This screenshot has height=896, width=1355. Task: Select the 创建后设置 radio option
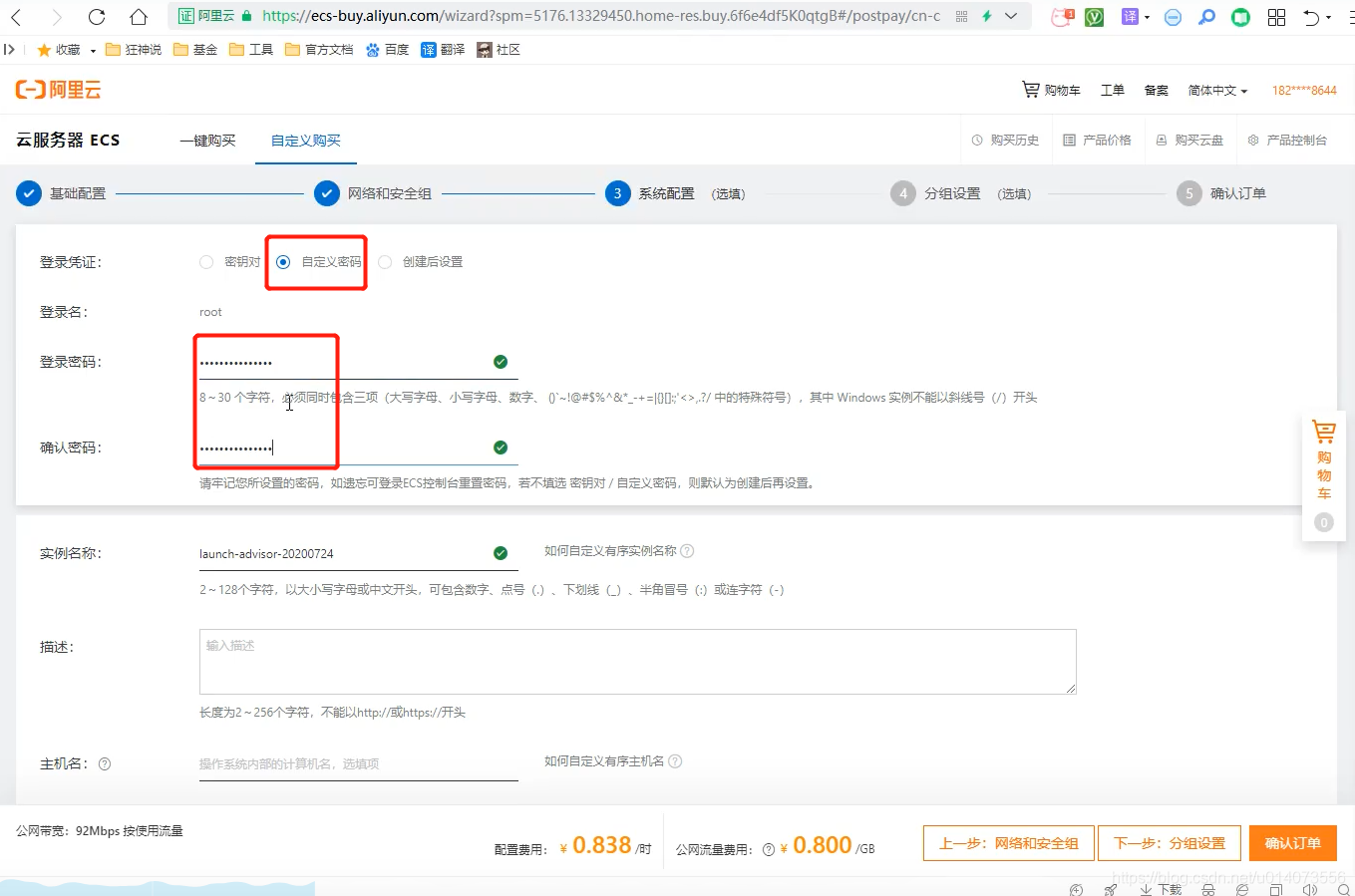tap(385, 262)
